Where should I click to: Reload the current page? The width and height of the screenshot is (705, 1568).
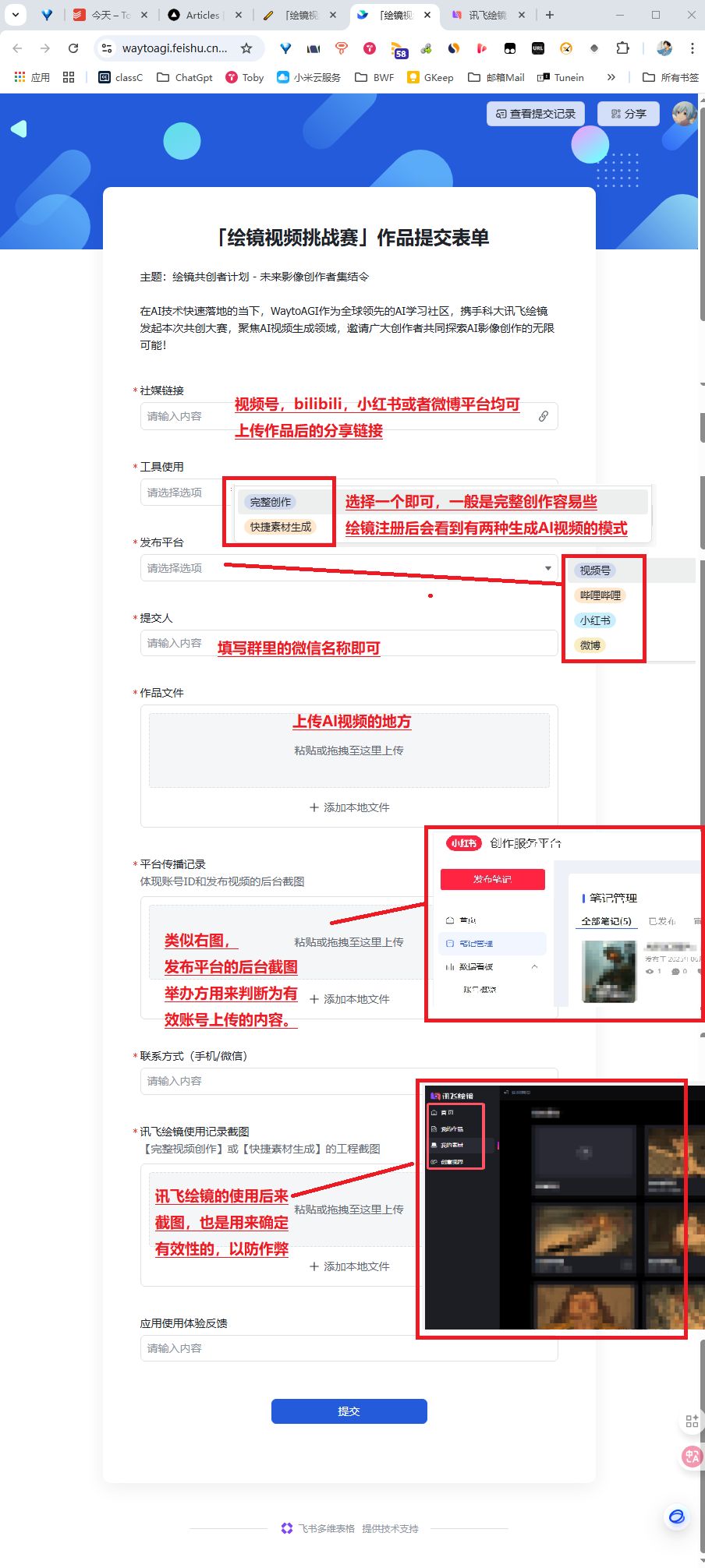point(73,48)
